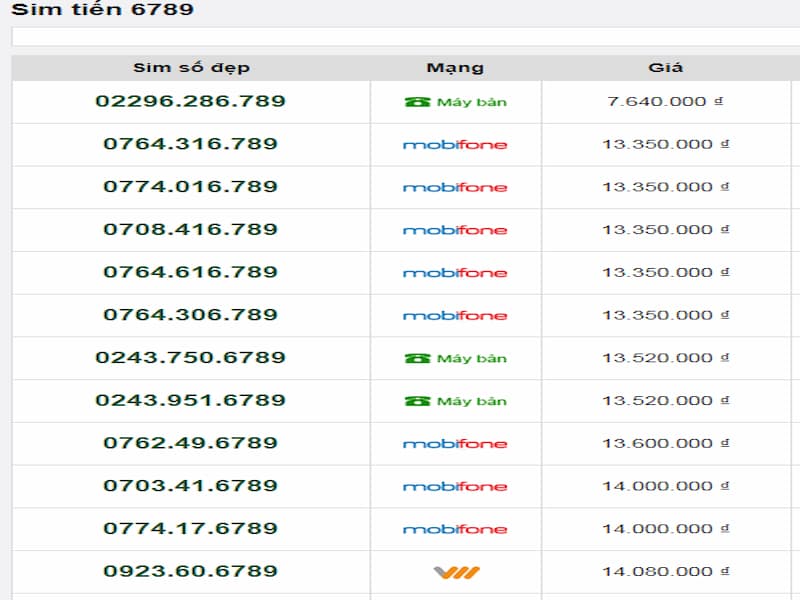Click the price for 0703.41.6789
The width and height of the screenshot is (800, 600).
pos(665,486)
